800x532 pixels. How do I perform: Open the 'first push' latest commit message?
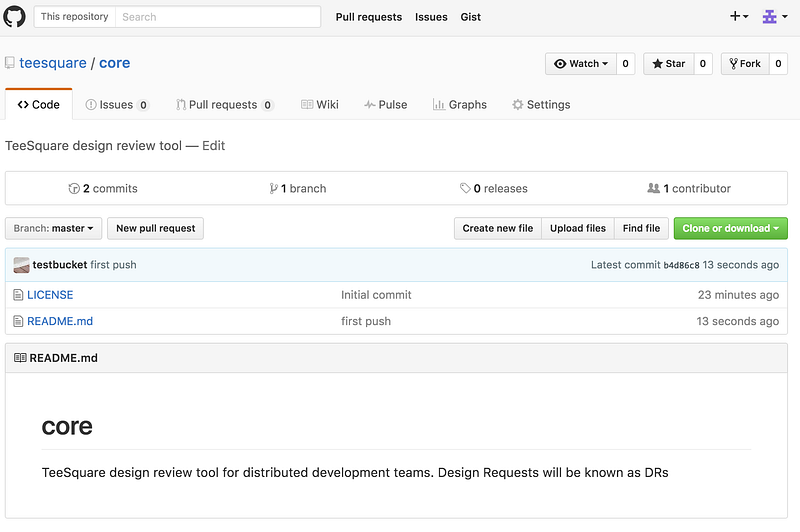(113, 265)
